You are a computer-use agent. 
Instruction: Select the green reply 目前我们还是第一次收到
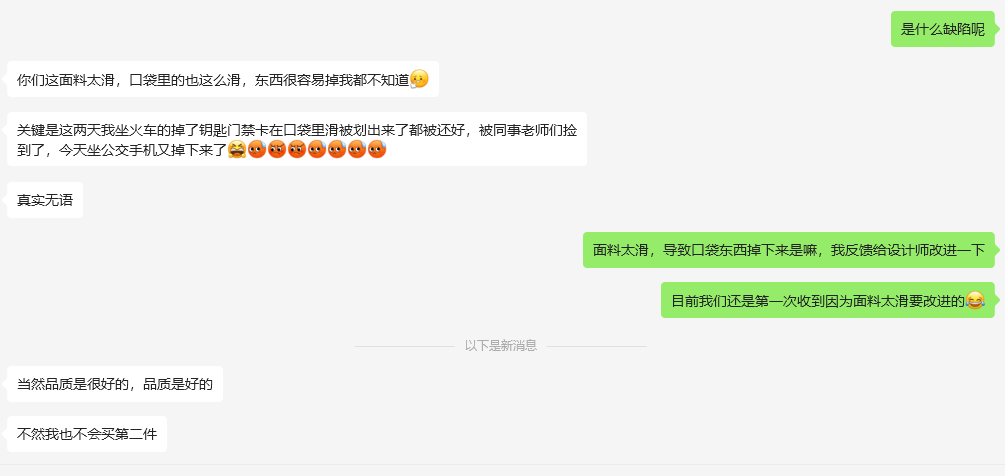coord(827,300)
